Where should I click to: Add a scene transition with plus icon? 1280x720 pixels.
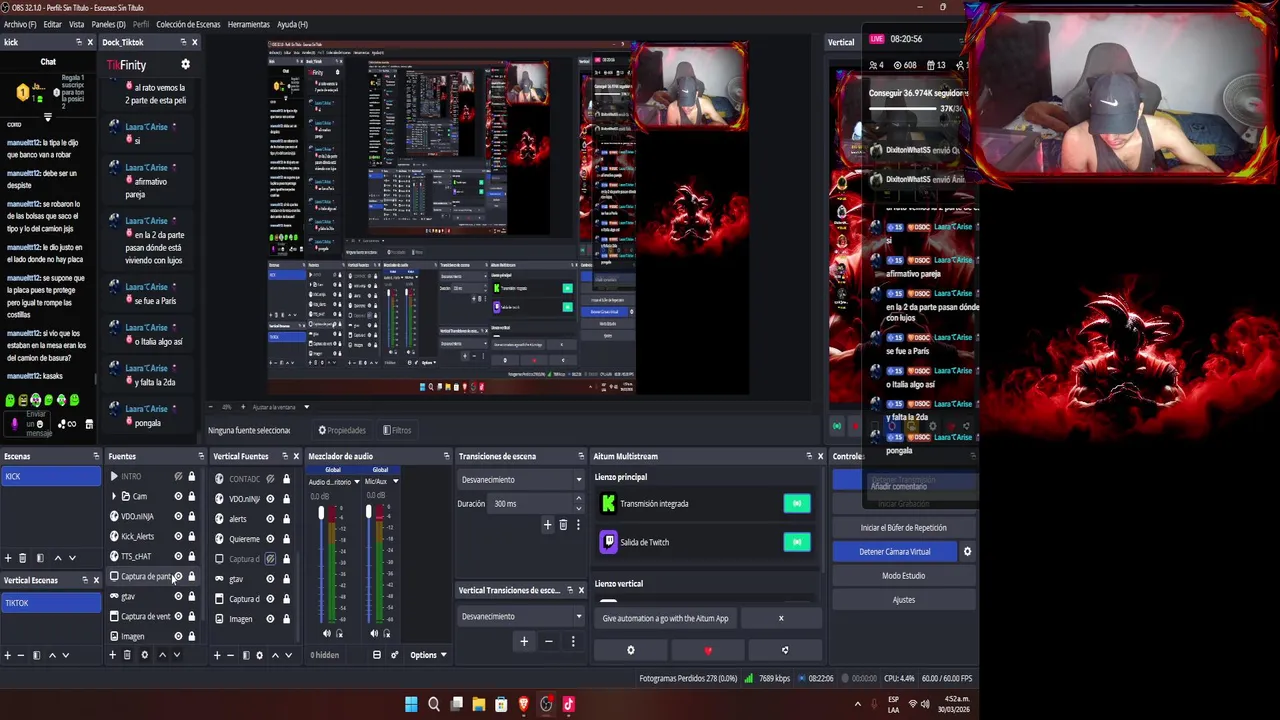[547, 525]
